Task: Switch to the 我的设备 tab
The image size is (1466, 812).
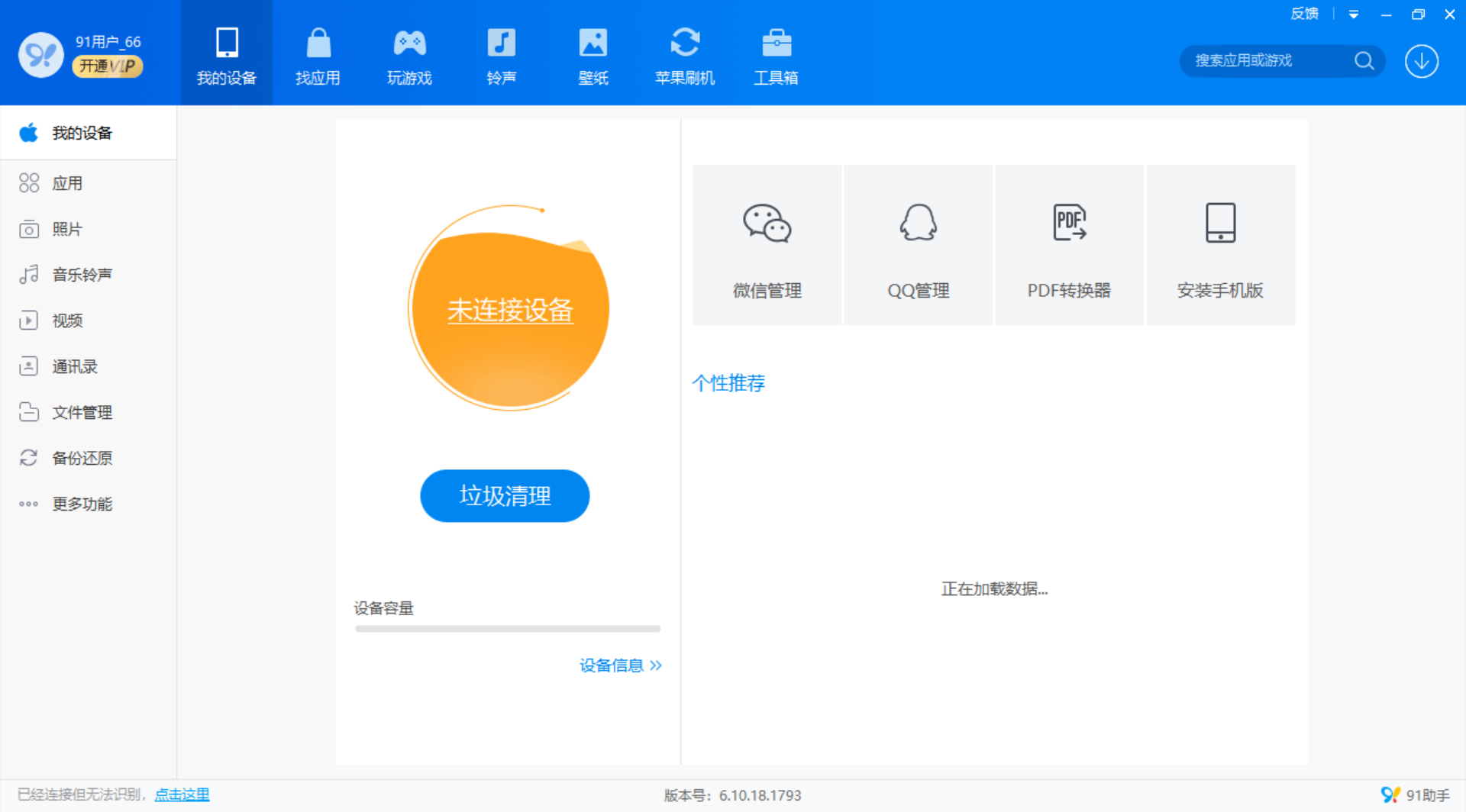Action: tap(226, 53)
